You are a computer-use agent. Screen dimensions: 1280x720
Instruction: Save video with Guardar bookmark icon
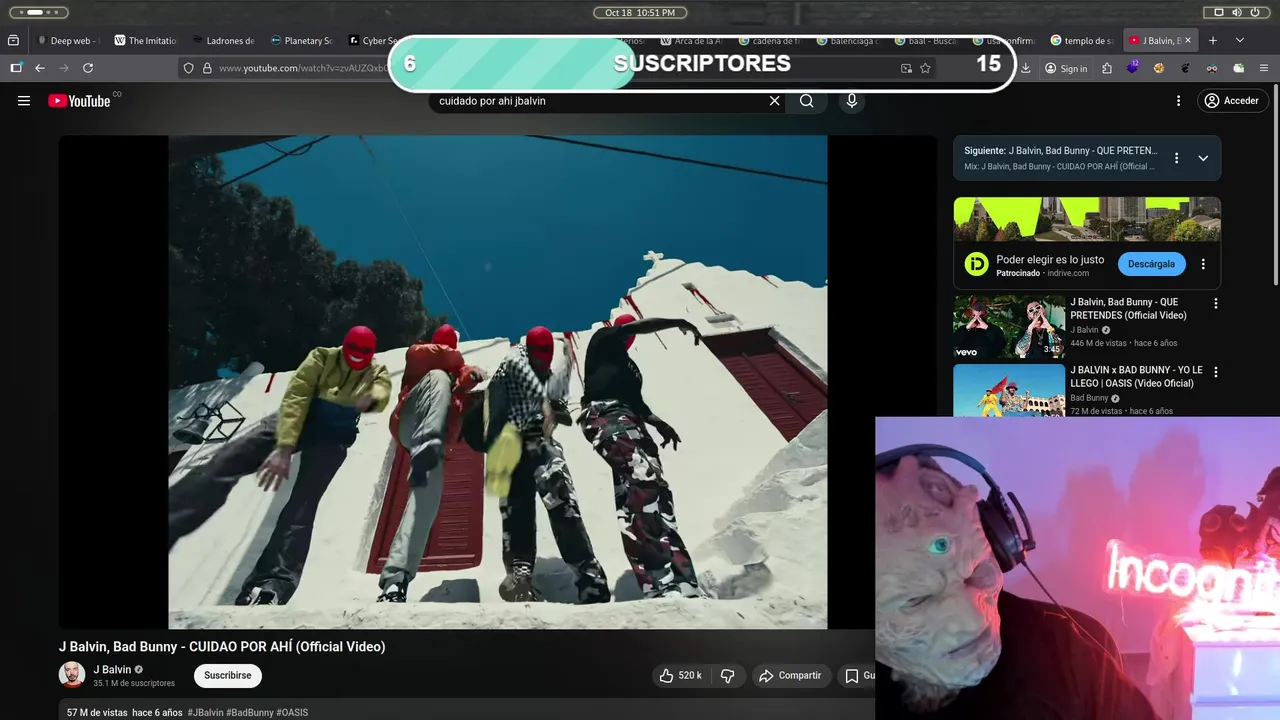point(857,676)
